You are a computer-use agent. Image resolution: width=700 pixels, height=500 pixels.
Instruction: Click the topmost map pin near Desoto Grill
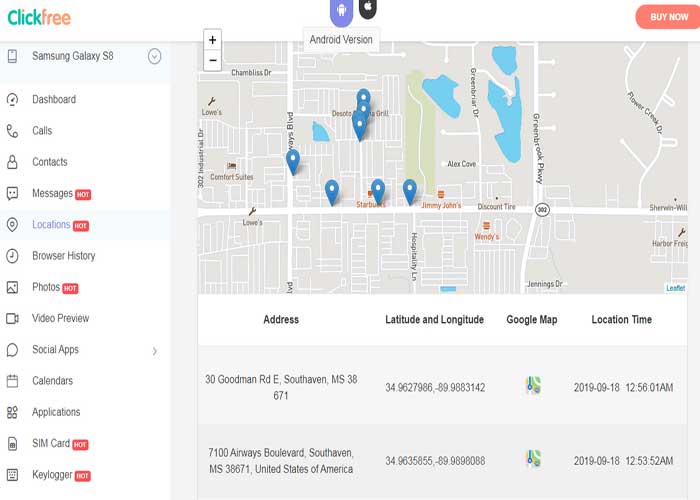[x=363, y=96]
